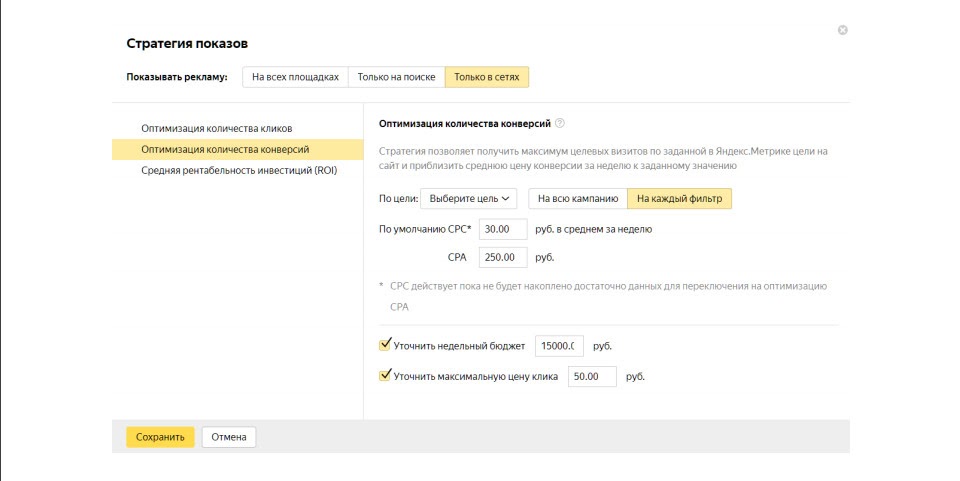
Task: Select the 'На всю кампанию' option
Action: tap(578, 199)
